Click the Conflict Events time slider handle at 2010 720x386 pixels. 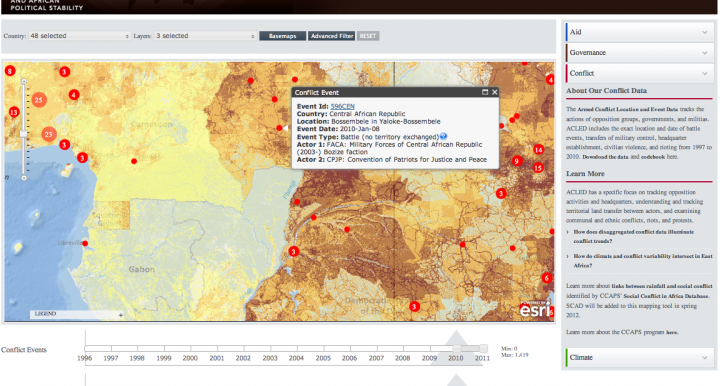(456, 348)
